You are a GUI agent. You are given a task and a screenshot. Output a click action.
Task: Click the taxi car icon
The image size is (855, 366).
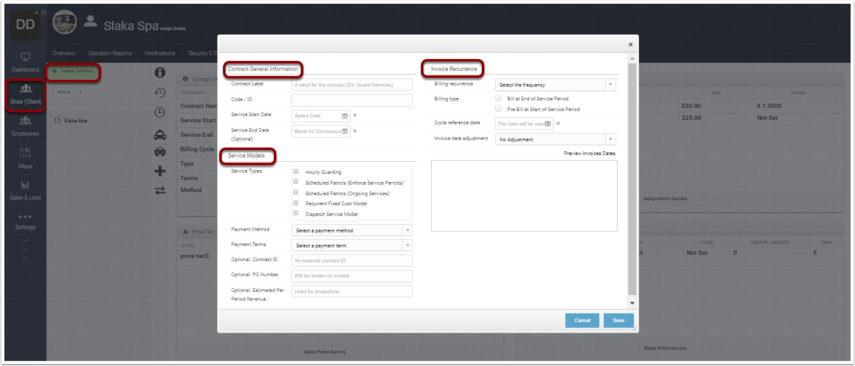(160, 134)
